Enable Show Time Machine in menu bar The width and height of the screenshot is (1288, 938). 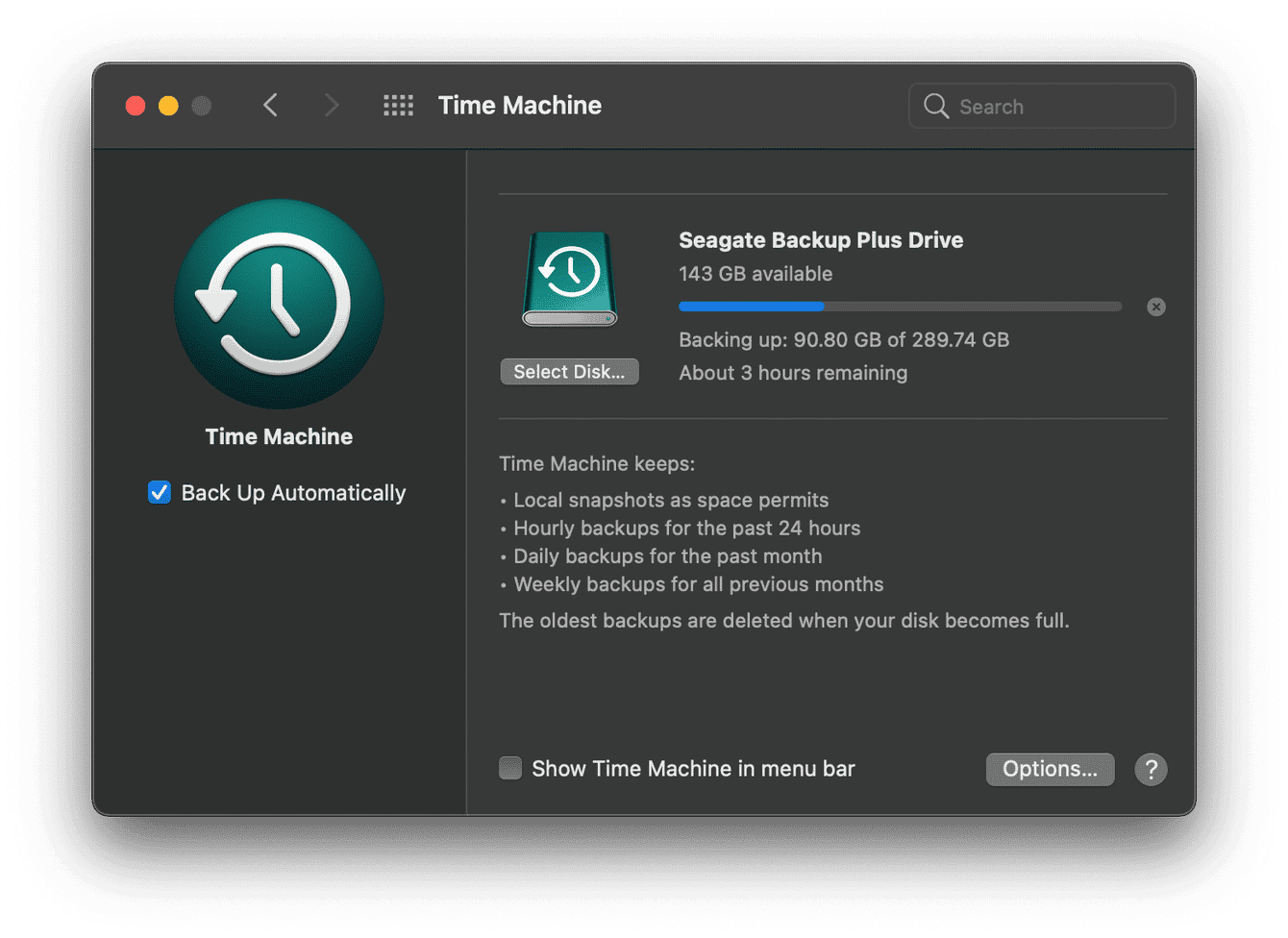coord(509,768)
